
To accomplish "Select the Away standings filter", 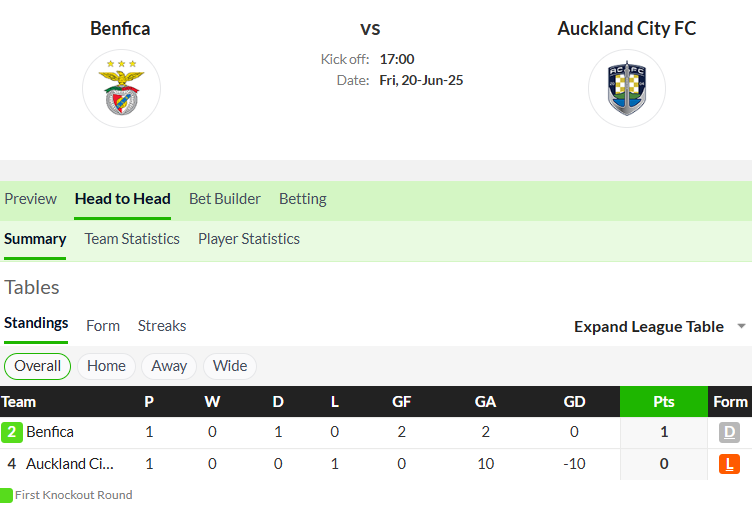I will tap(169, 366).
